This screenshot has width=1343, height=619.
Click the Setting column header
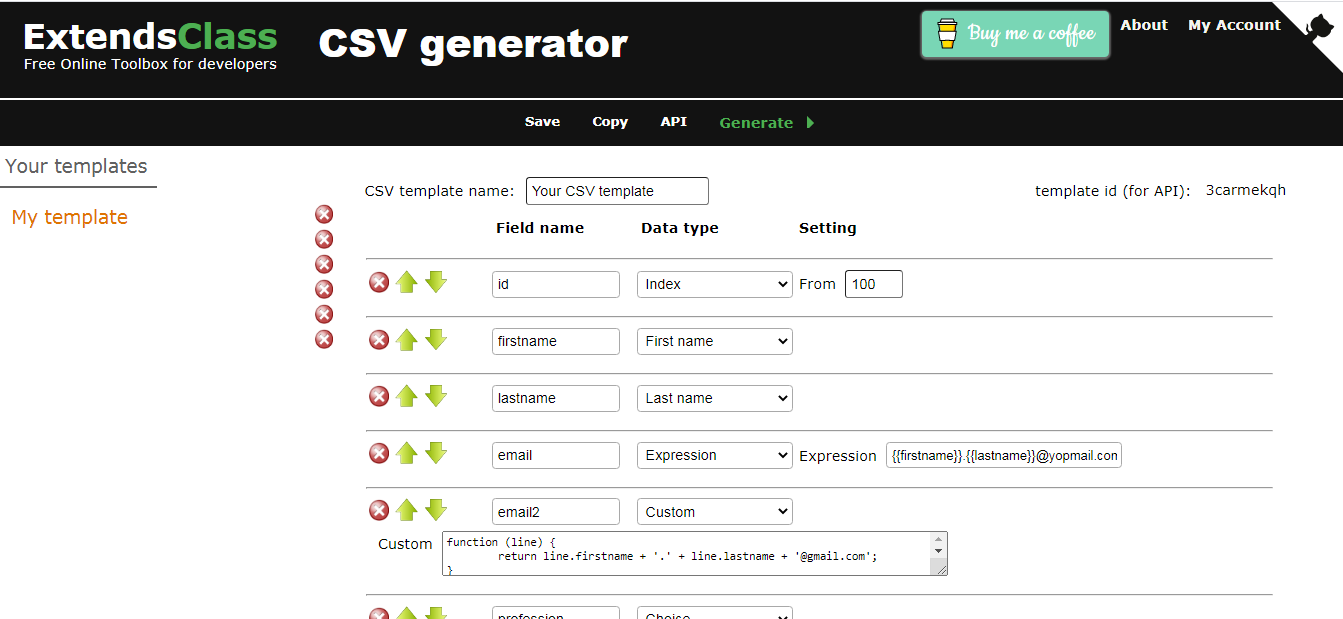point(828,228)
